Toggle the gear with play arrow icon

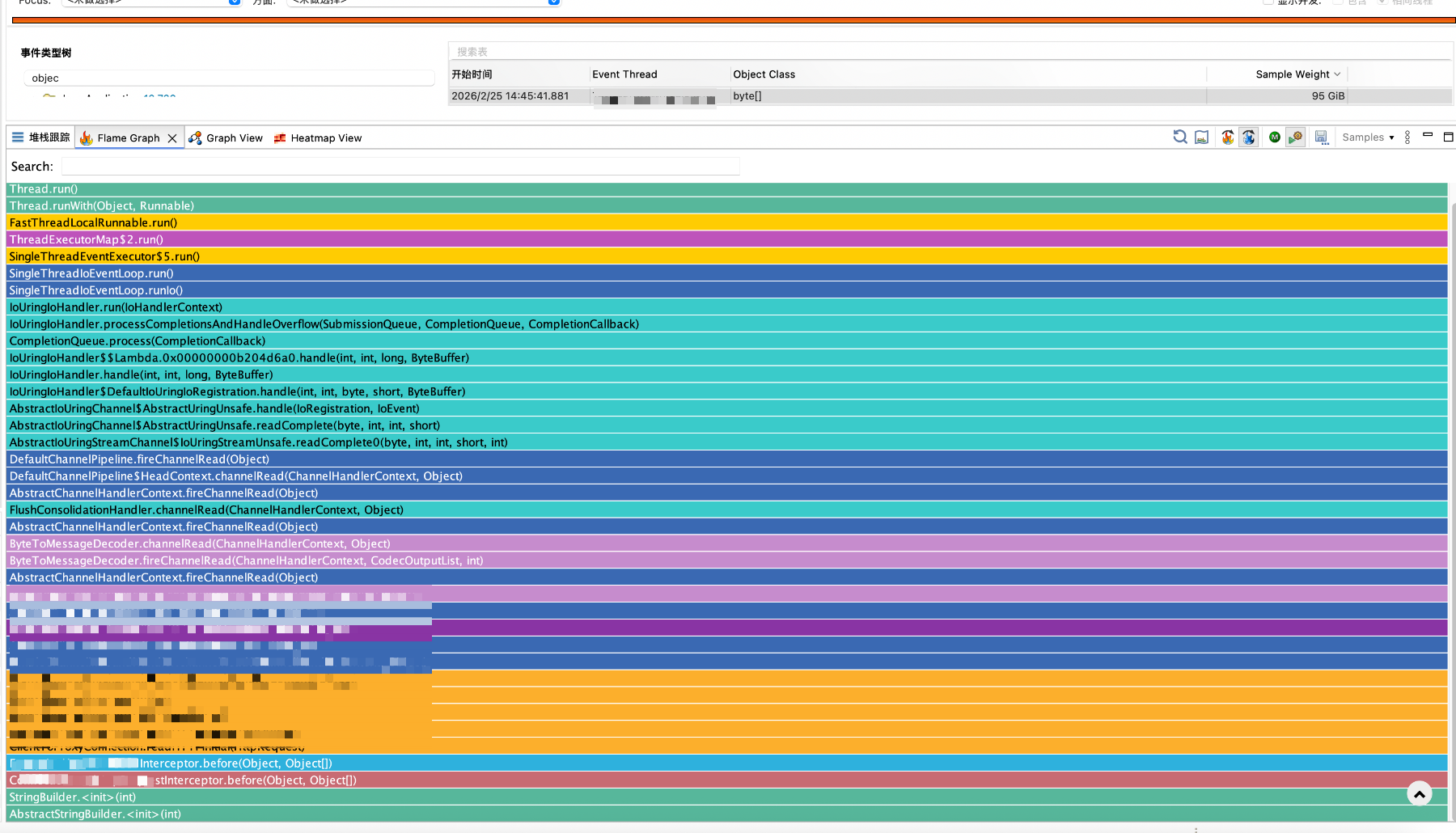point(1296,137)
